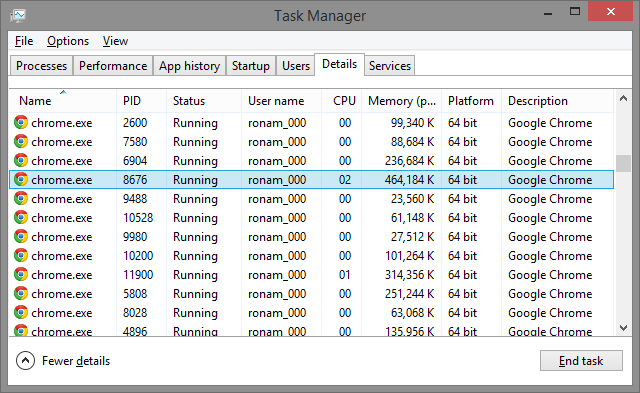Click Chrome icon of PID 11900 process
This screenshot has height=393, width=640.
click(x=21, y=274)
